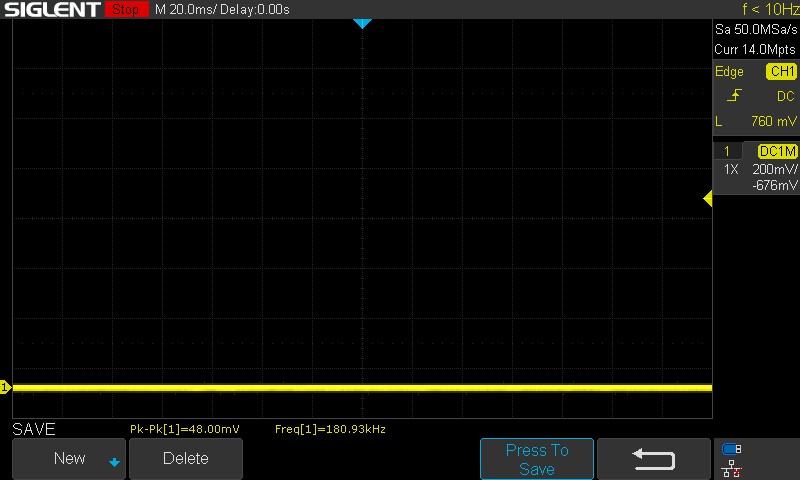Viewport: 800px width, 480px height.
Task: Click the Freq[1]=180.93kHz measurement
Action: 330,429
